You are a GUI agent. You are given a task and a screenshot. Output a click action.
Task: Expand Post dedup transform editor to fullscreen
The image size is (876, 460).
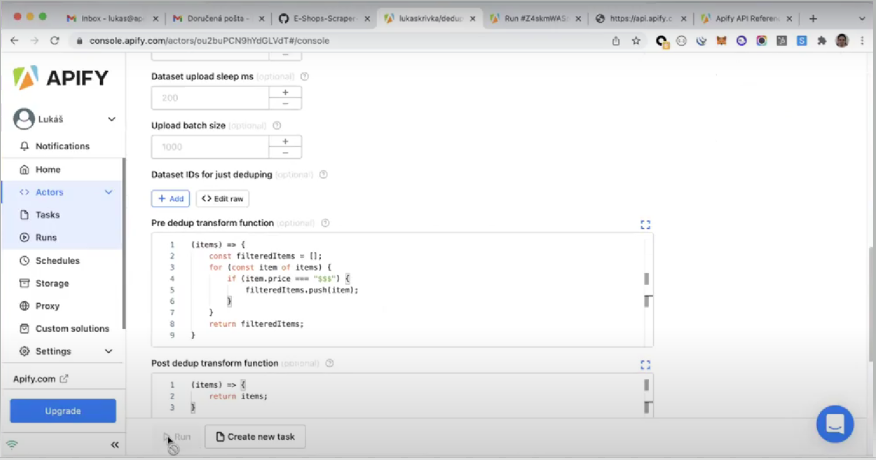click(645, 365)
